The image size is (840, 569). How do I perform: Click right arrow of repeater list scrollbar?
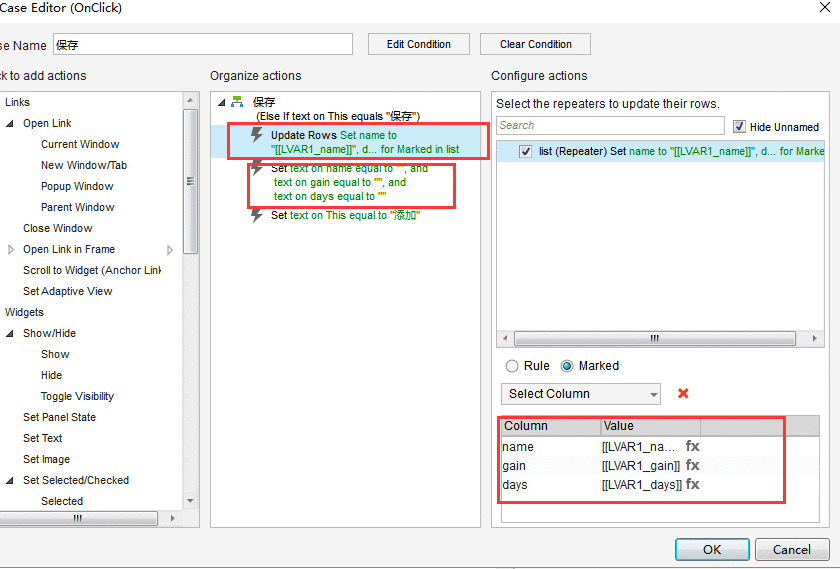coord(815,338)
